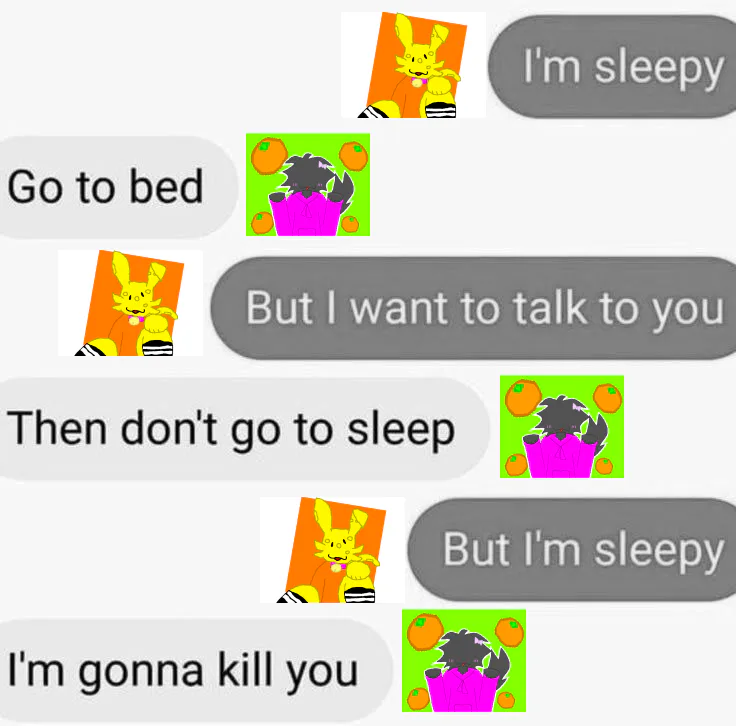Image resolution: width=736 pixels, height=726 pixels.
Task: Click the word "But" in "But I'm sleepy"
Action: pos(476,549)
